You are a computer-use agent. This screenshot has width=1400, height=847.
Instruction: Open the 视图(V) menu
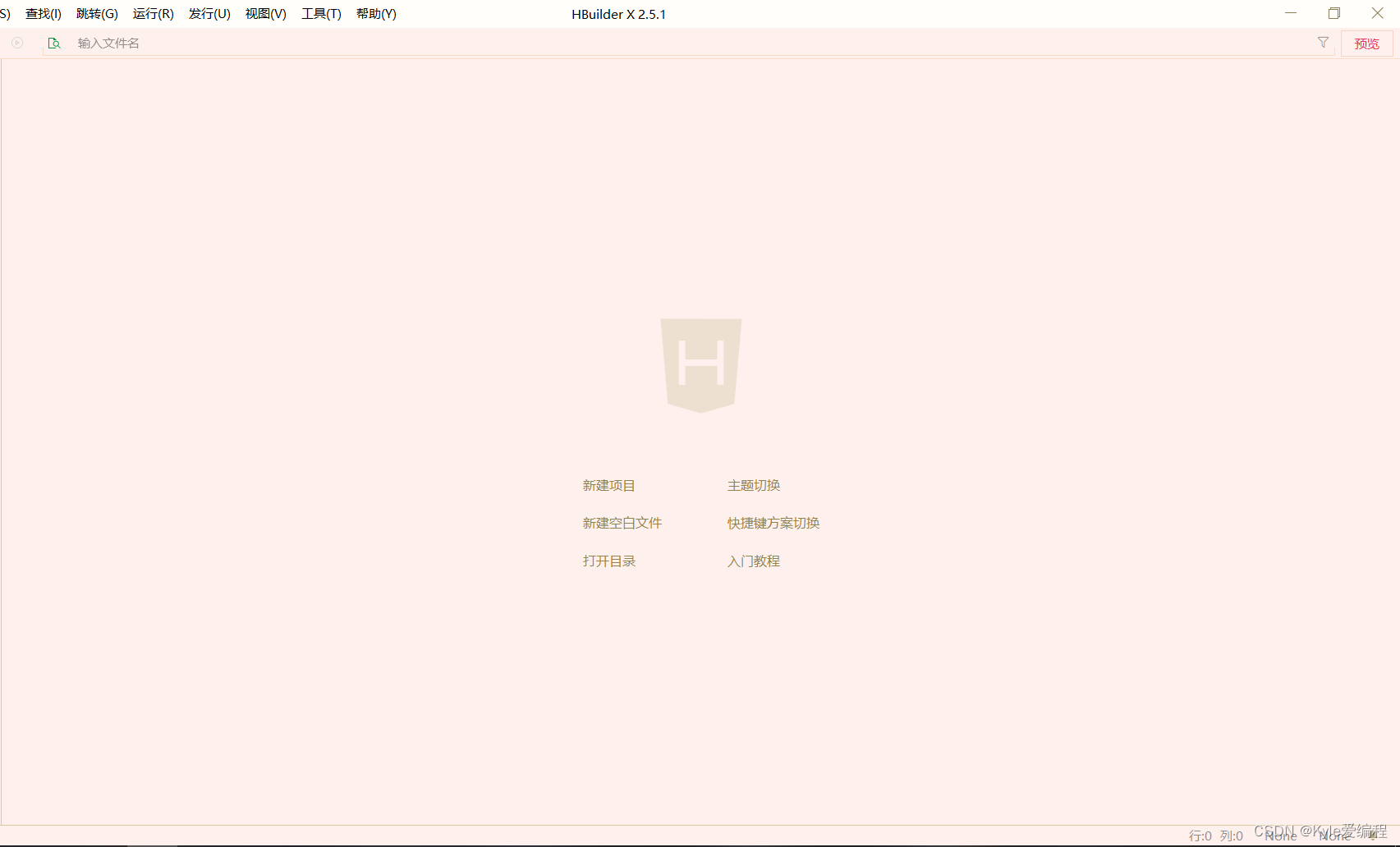[266, 14]
